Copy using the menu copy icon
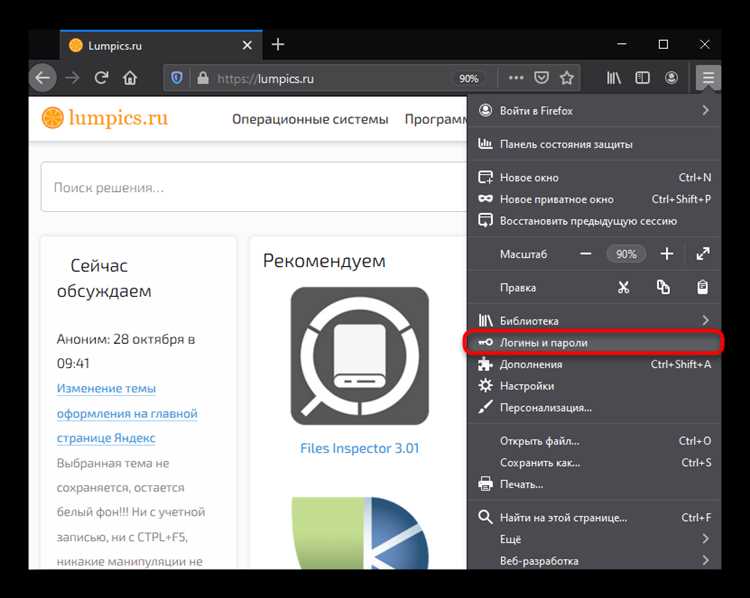 coord(663,288)
